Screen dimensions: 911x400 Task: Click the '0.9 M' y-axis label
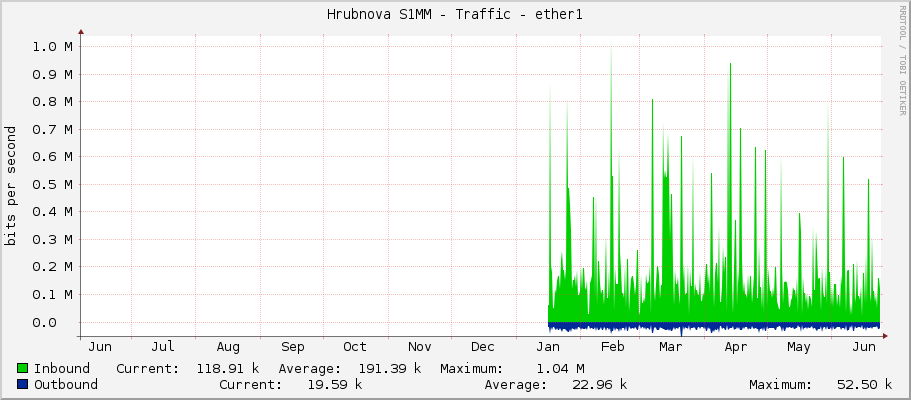pyautogui.click(x=52, y=74)
